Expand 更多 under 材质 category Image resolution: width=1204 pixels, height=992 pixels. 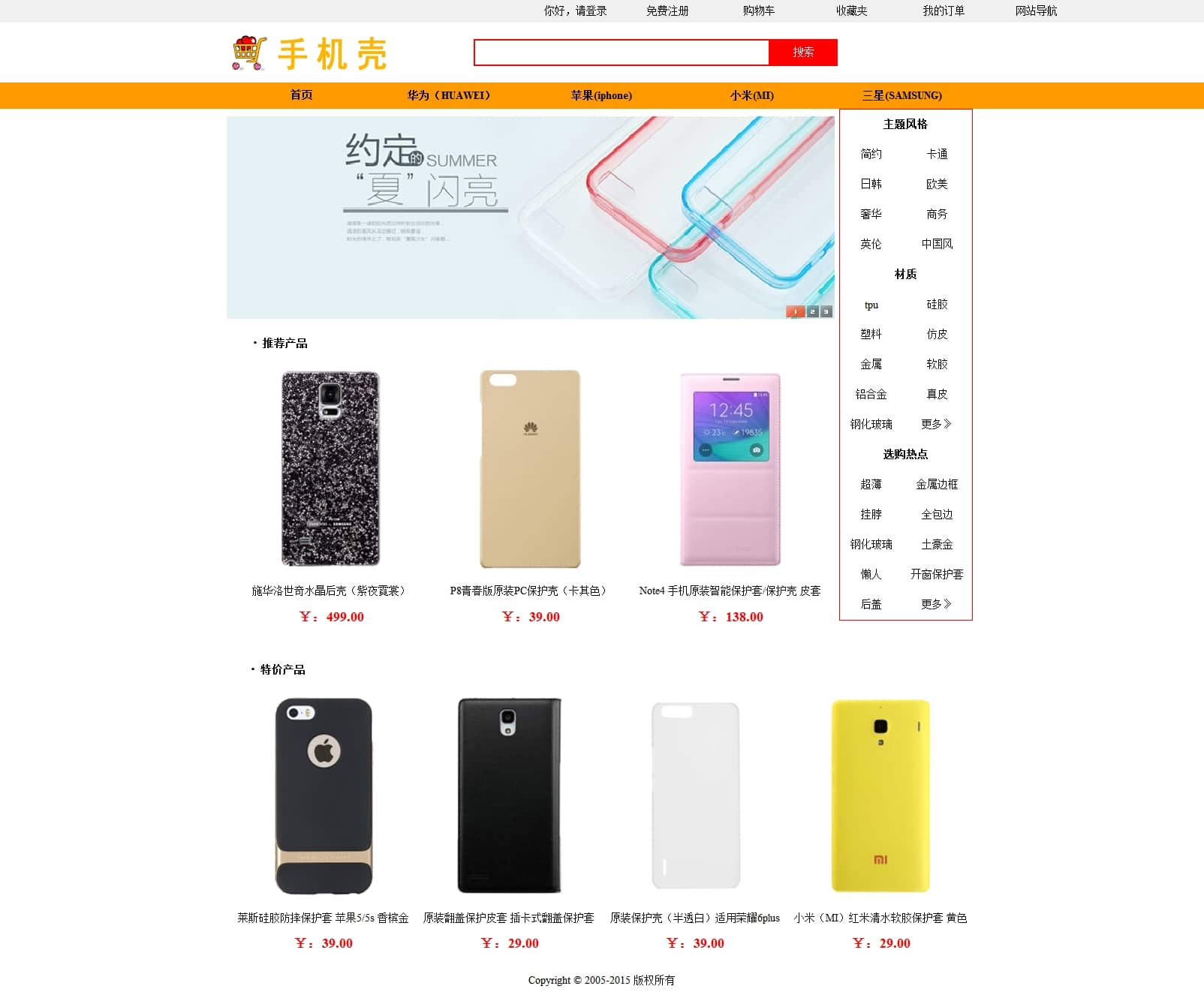(936, 424)
